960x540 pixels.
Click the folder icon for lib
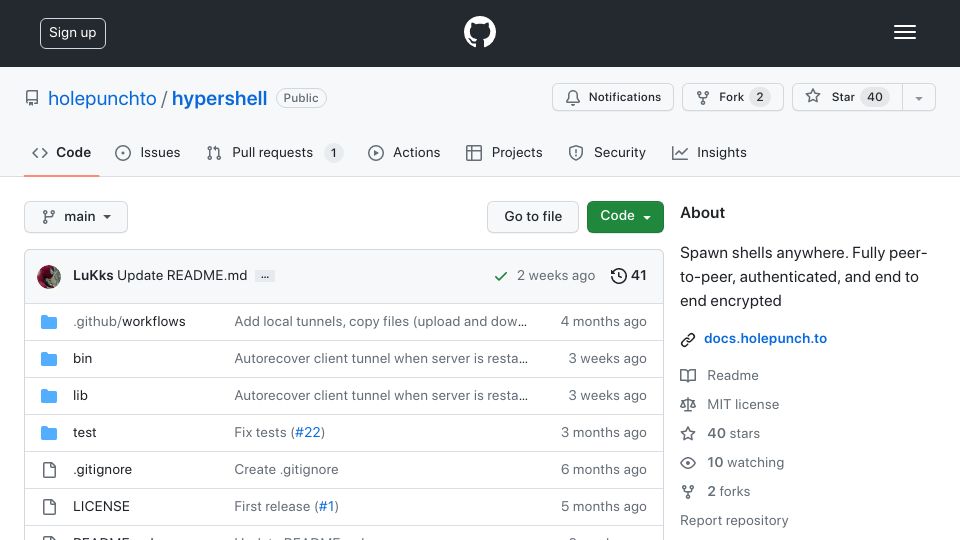tap(49, 396)
